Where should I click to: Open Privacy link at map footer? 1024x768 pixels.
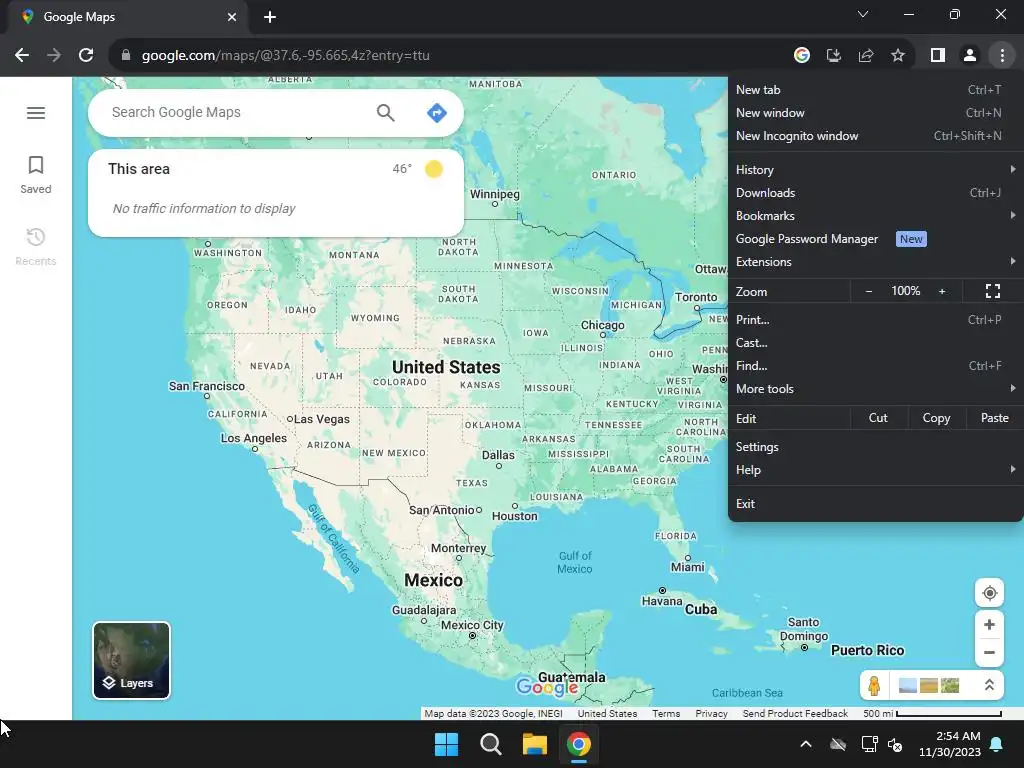coord(711,714)
